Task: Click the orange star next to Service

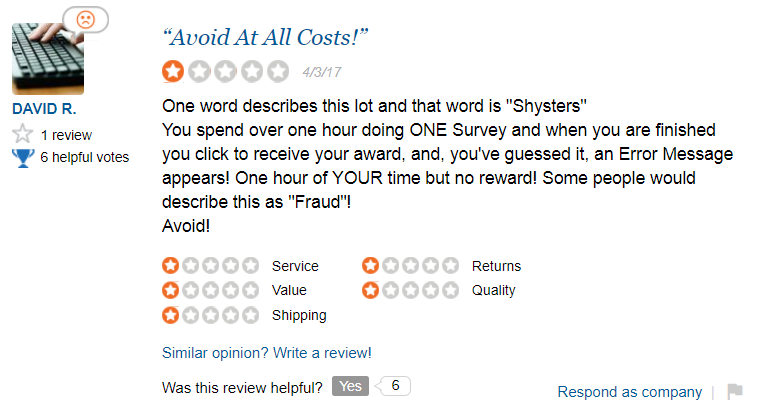Action: click(x=170, y=265)
